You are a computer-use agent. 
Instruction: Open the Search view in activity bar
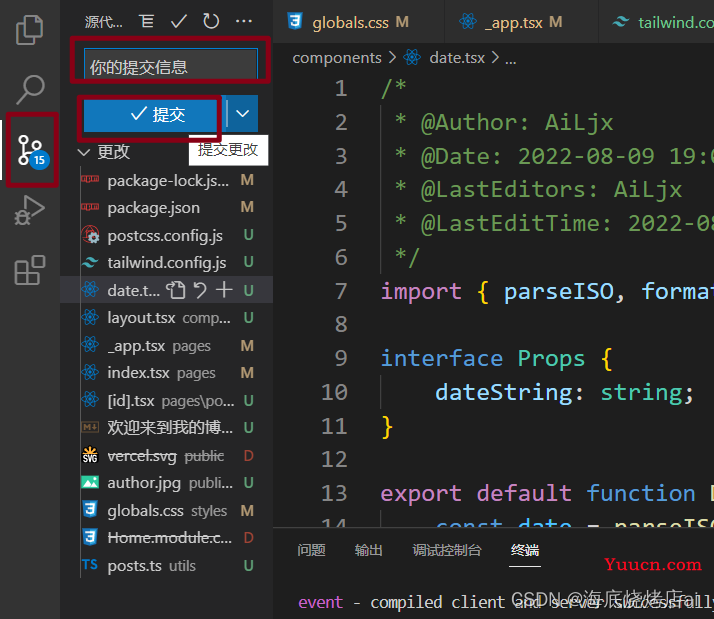tap(30, 89)
